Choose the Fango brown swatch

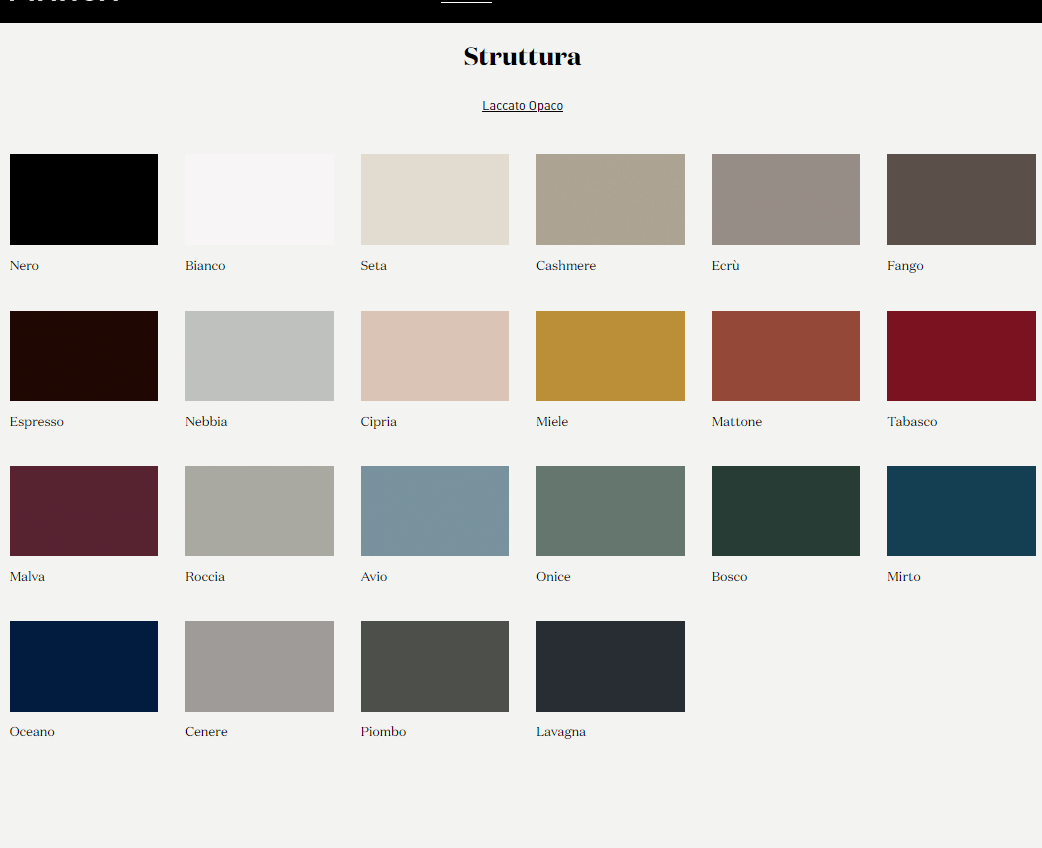(x=961, y=199)
